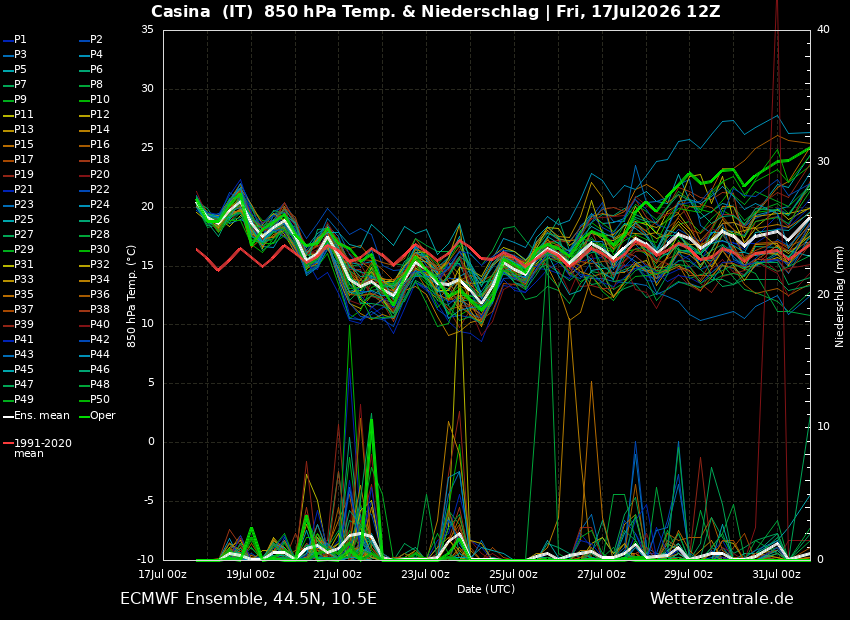Click the 'ECMWF Ensemble, 44.5N, 10.5E' footer text

(248, 599)
